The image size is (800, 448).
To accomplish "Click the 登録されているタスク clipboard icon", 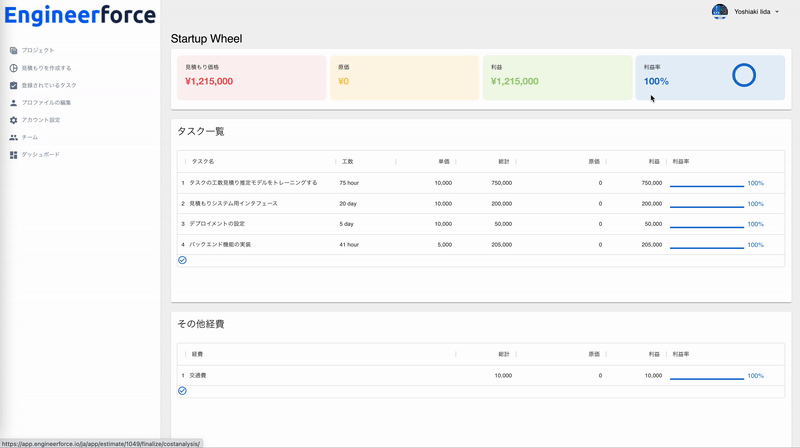I will tap(14, 85).
